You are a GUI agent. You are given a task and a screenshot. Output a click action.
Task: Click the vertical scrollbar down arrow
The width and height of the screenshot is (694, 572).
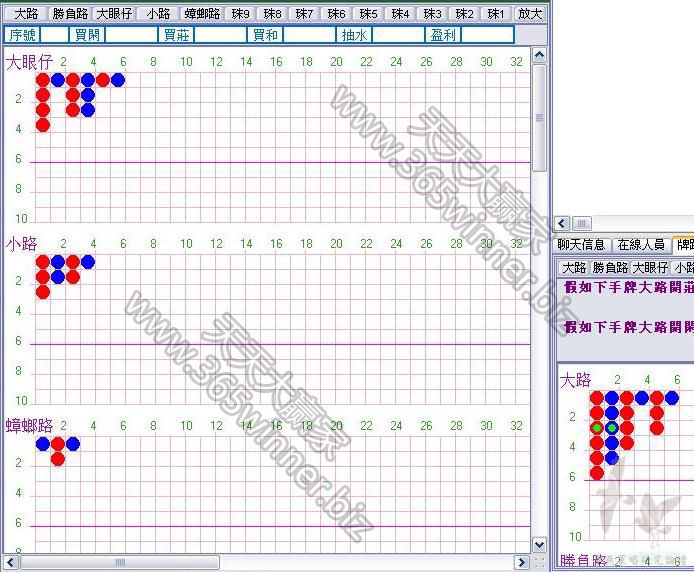click(539, 545)
